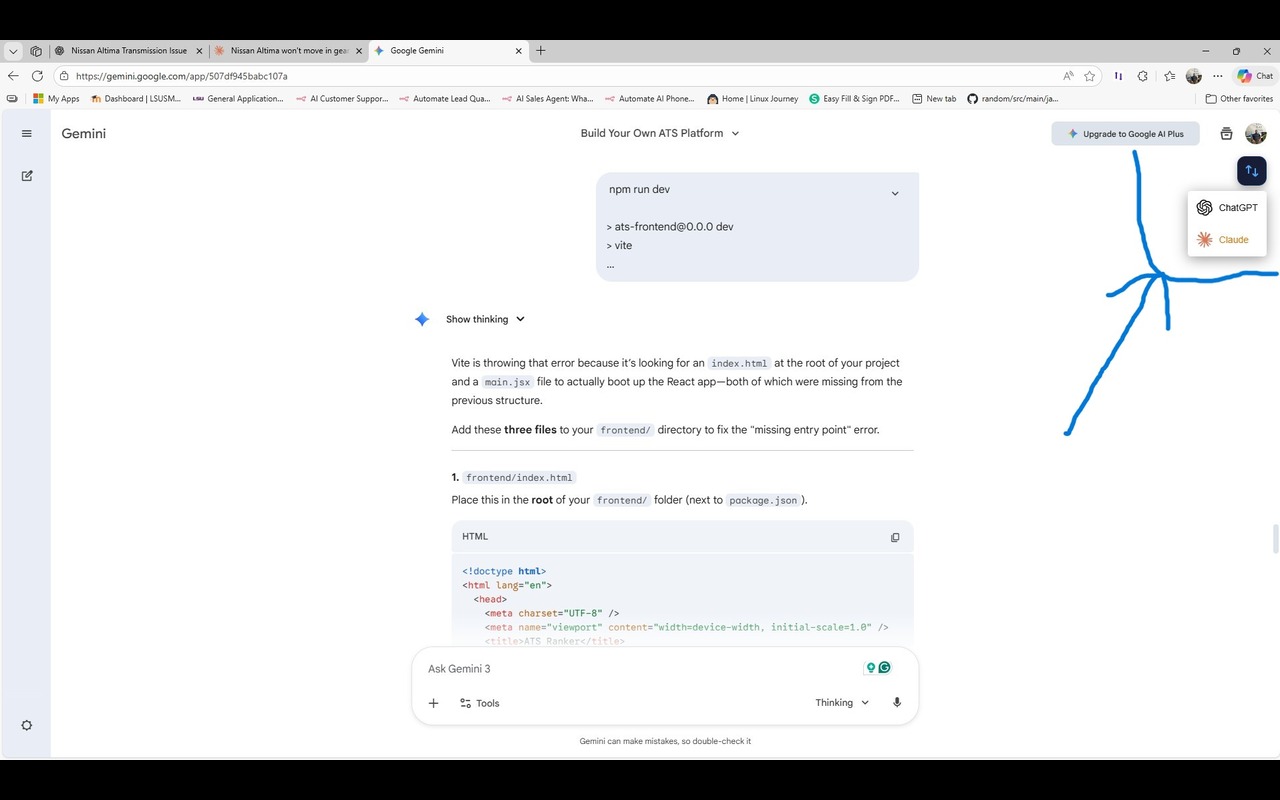Open General Application bookmark
This screenshot has width=1280, height=800.
pos(238,99)
